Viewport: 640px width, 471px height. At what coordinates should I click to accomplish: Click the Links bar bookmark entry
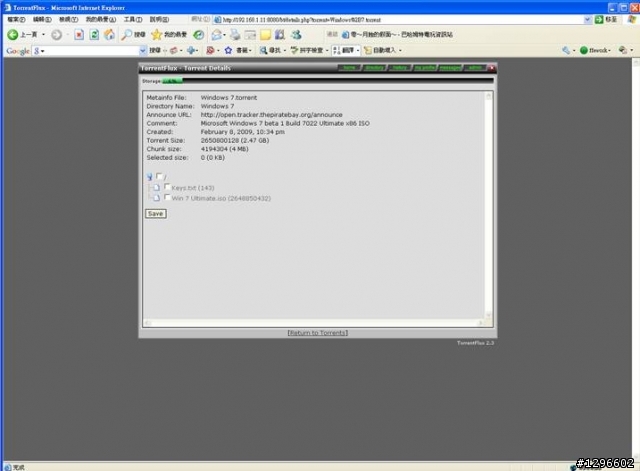(398, 35)
